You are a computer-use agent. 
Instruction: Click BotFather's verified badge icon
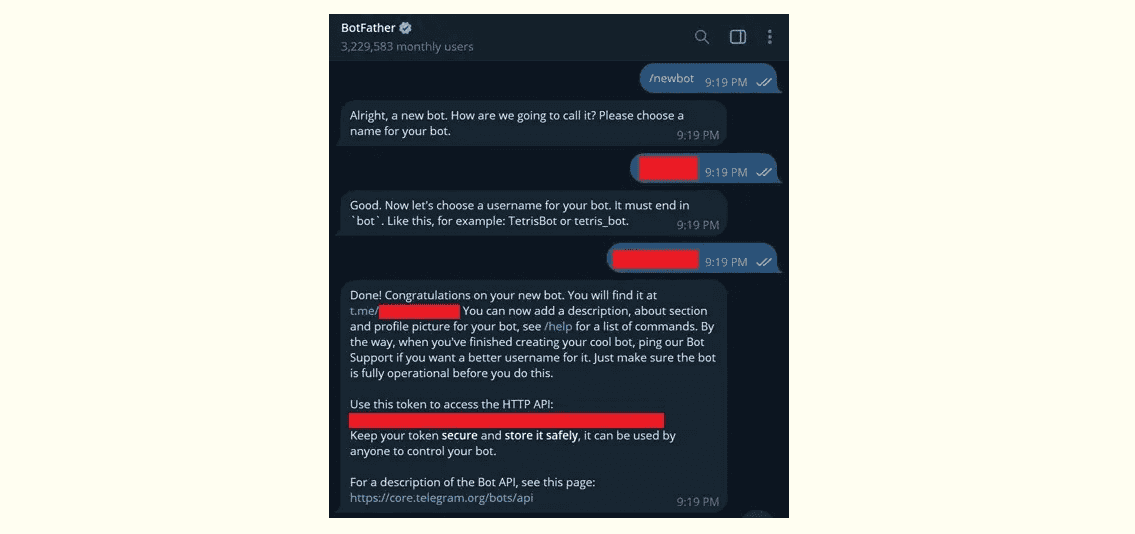(406, 28)
